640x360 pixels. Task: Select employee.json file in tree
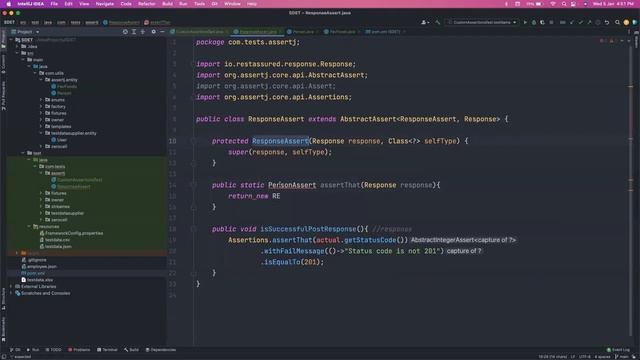tap(42, 267)
